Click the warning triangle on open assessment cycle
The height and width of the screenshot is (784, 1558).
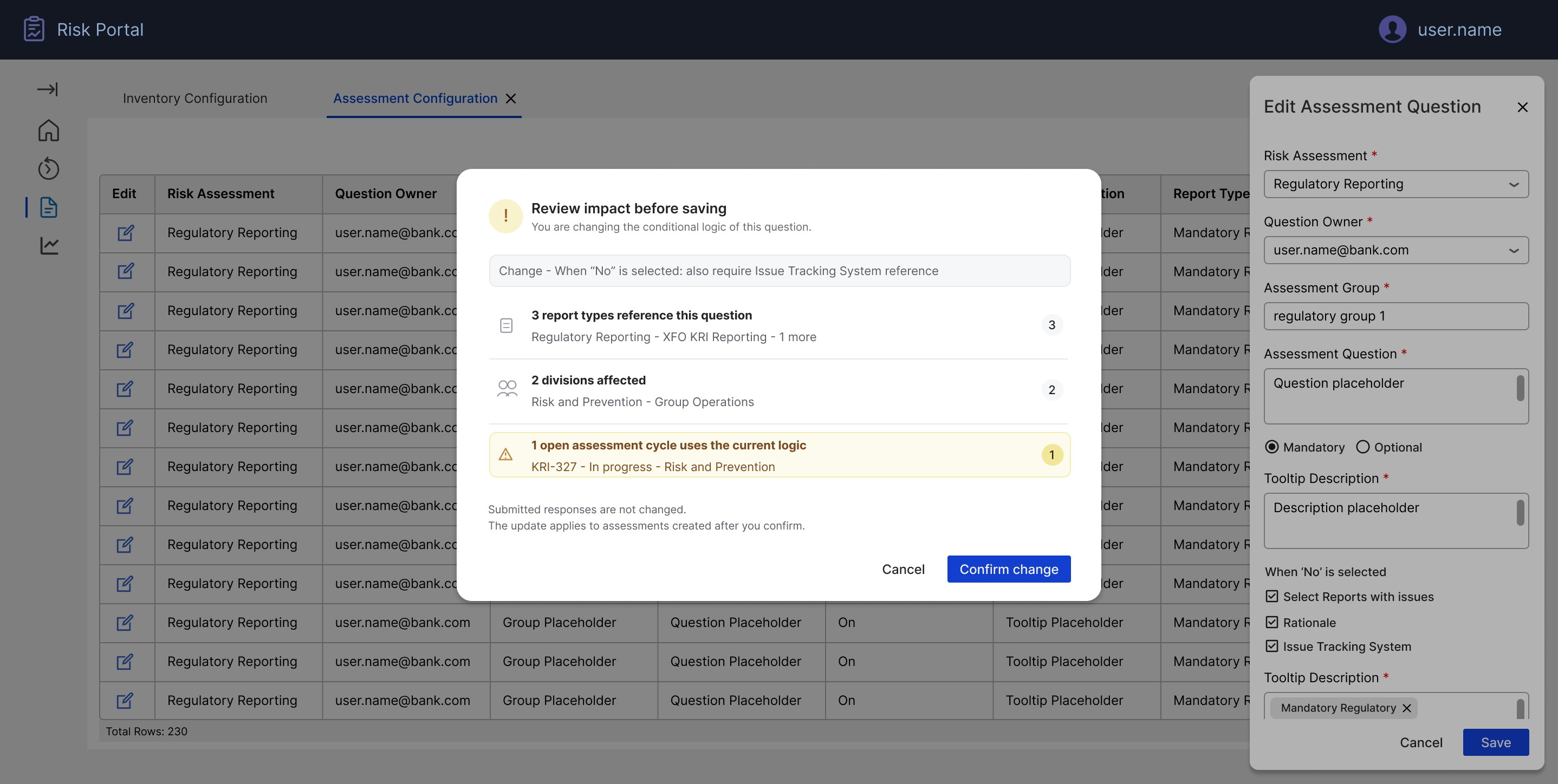(505, 455)
